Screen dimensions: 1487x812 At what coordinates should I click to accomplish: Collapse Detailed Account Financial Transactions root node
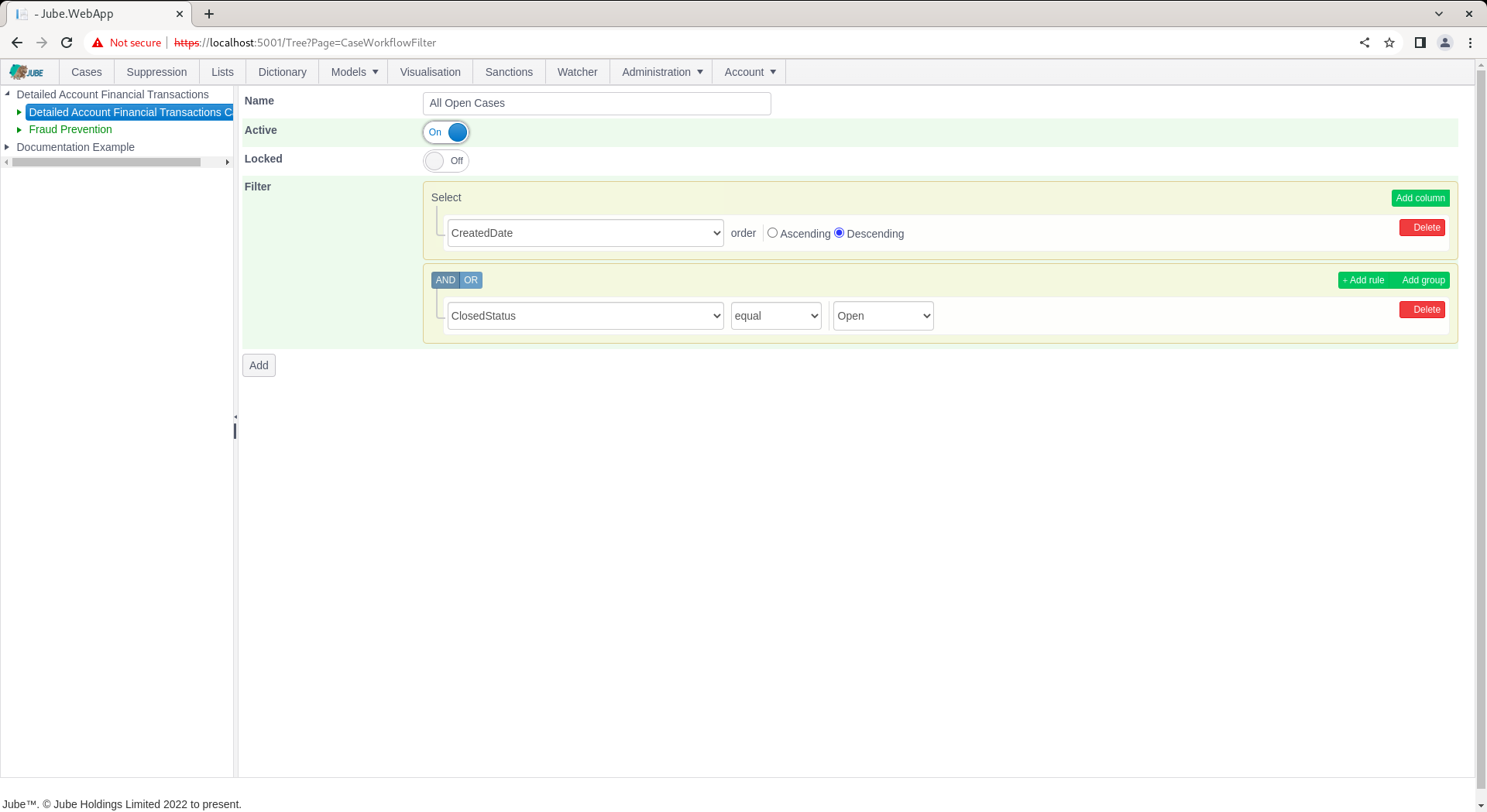[8, 94]
